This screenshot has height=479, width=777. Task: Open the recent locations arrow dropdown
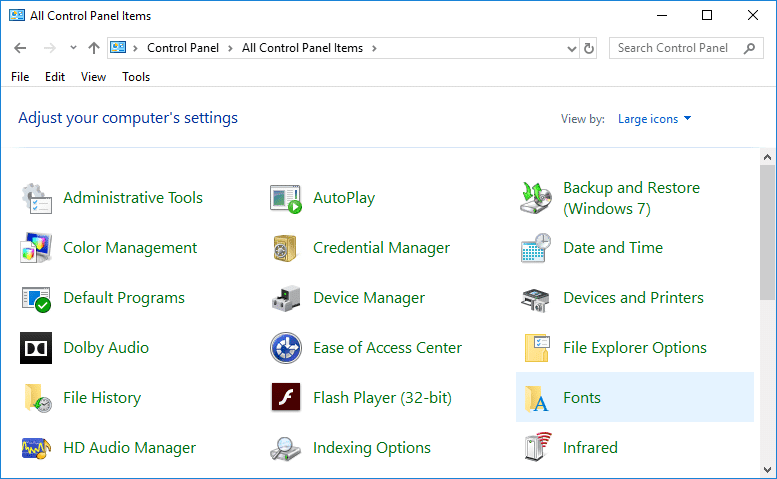click(73, 48)
